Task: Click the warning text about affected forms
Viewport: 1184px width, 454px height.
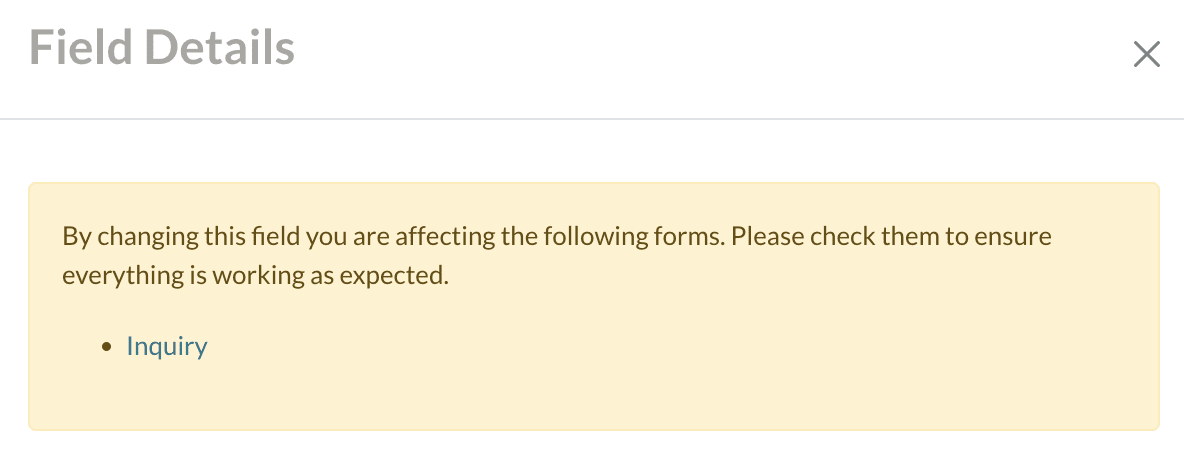Action: [x=557, y=238]
